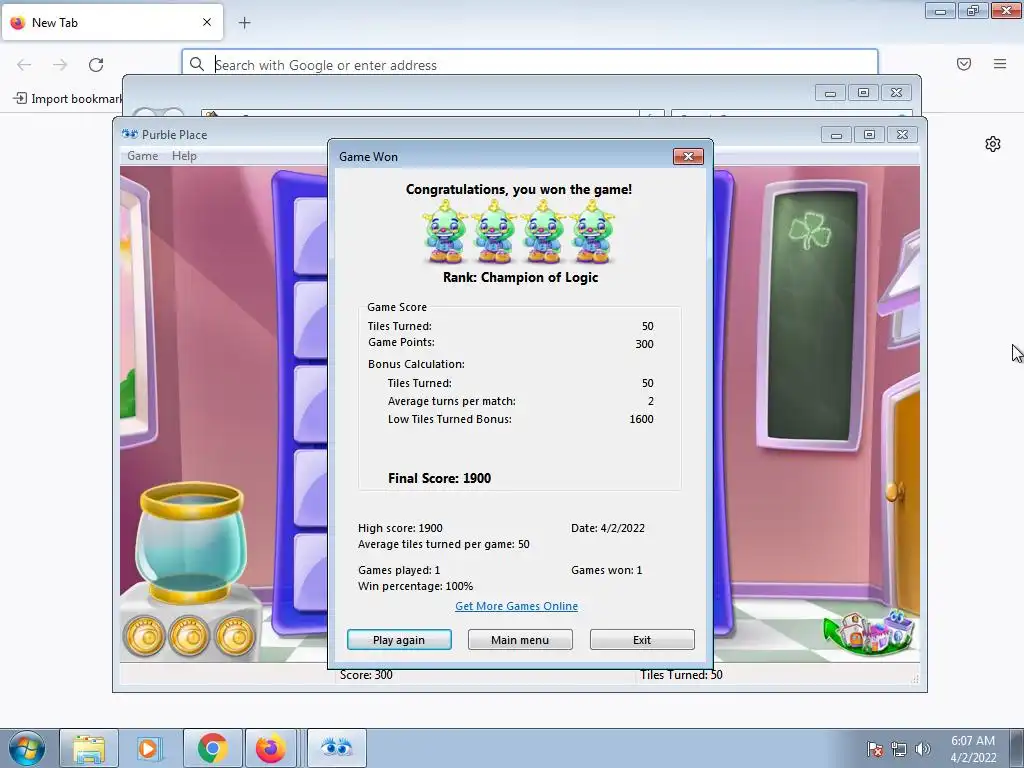Go to Main menu from Game Won dialog

[x=520, y=639]
